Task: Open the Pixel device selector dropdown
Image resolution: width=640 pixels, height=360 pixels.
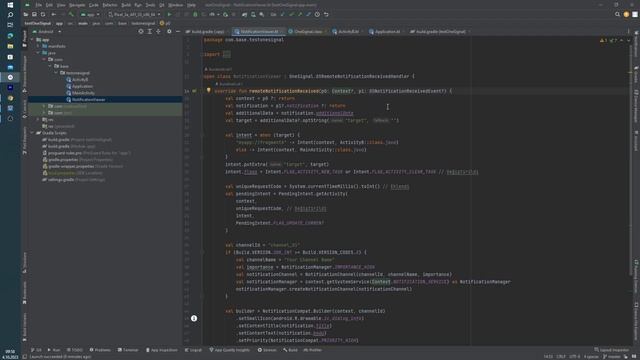Action: (135, 14)
